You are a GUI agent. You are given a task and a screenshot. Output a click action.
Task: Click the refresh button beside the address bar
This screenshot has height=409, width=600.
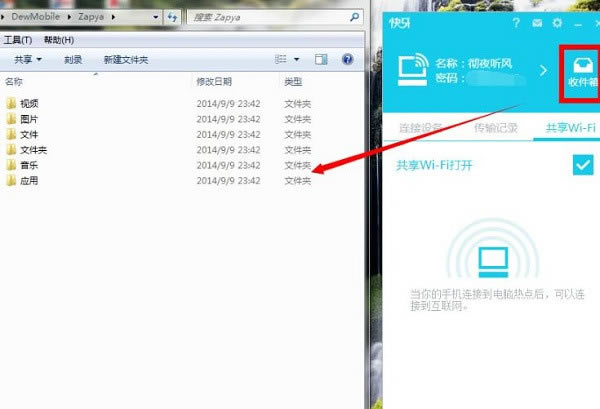tap(172, 17)
